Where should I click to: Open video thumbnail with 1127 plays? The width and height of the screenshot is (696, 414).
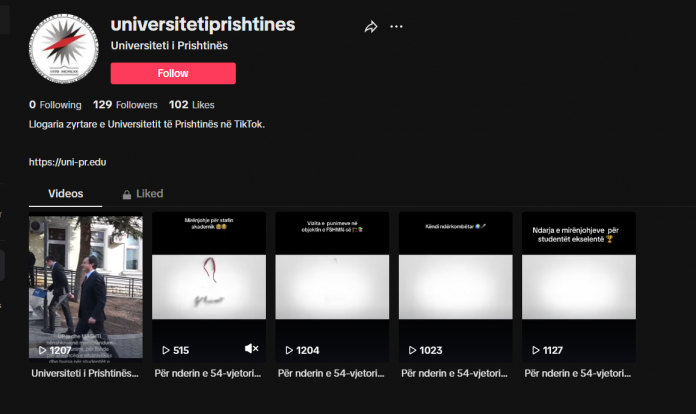click(x=579, y=287)
